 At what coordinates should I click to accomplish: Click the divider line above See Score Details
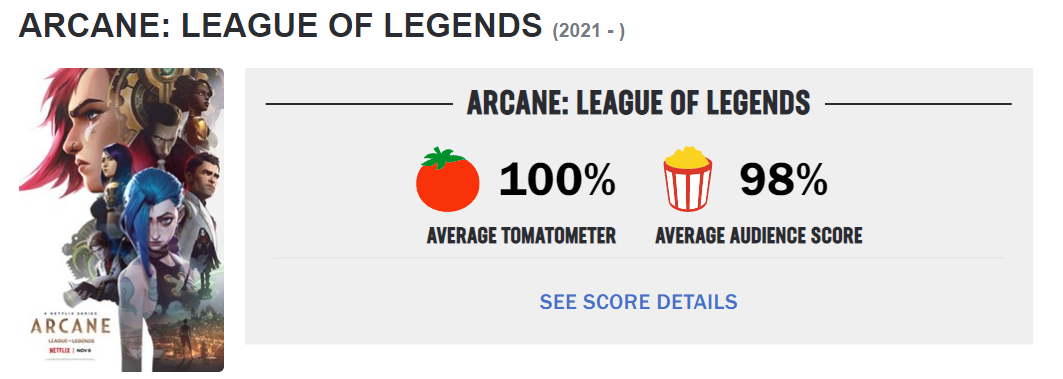pos(639,258)
